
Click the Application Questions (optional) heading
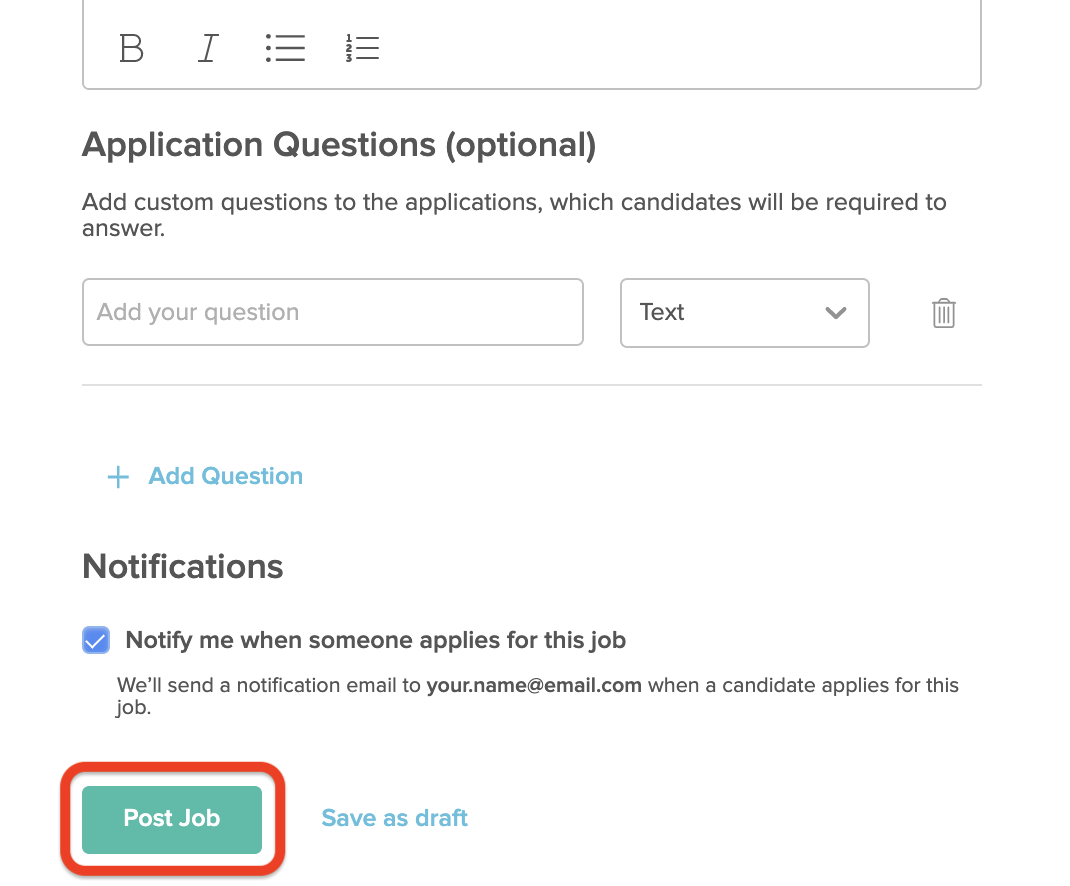(x=339, y=145)
